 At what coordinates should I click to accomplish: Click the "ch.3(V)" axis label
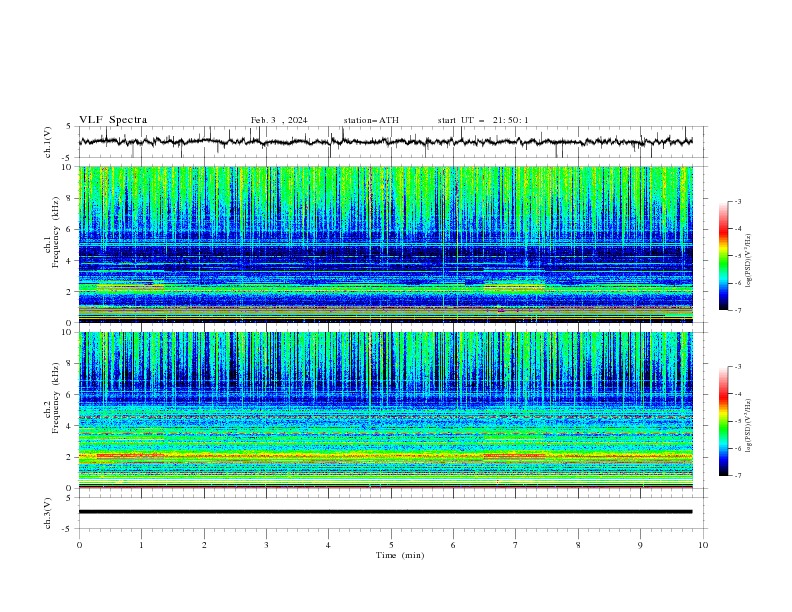pos(48,514)
